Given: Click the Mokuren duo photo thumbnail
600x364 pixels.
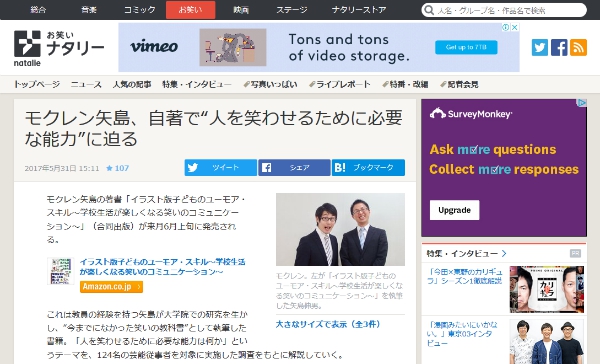Looking at the screenshot, I should click(340, 229).
